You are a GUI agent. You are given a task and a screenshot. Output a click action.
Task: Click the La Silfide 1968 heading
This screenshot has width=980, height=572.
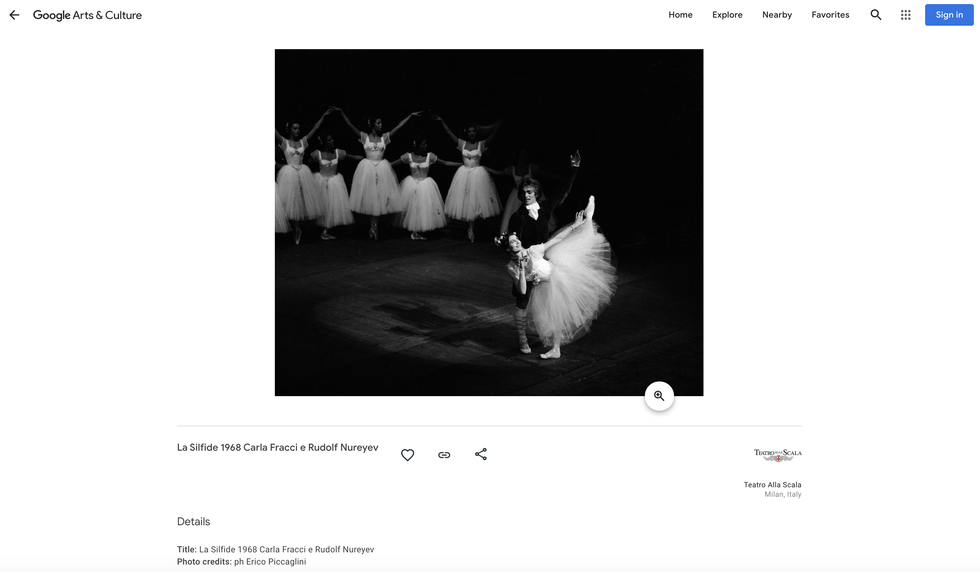click(278, 448)
